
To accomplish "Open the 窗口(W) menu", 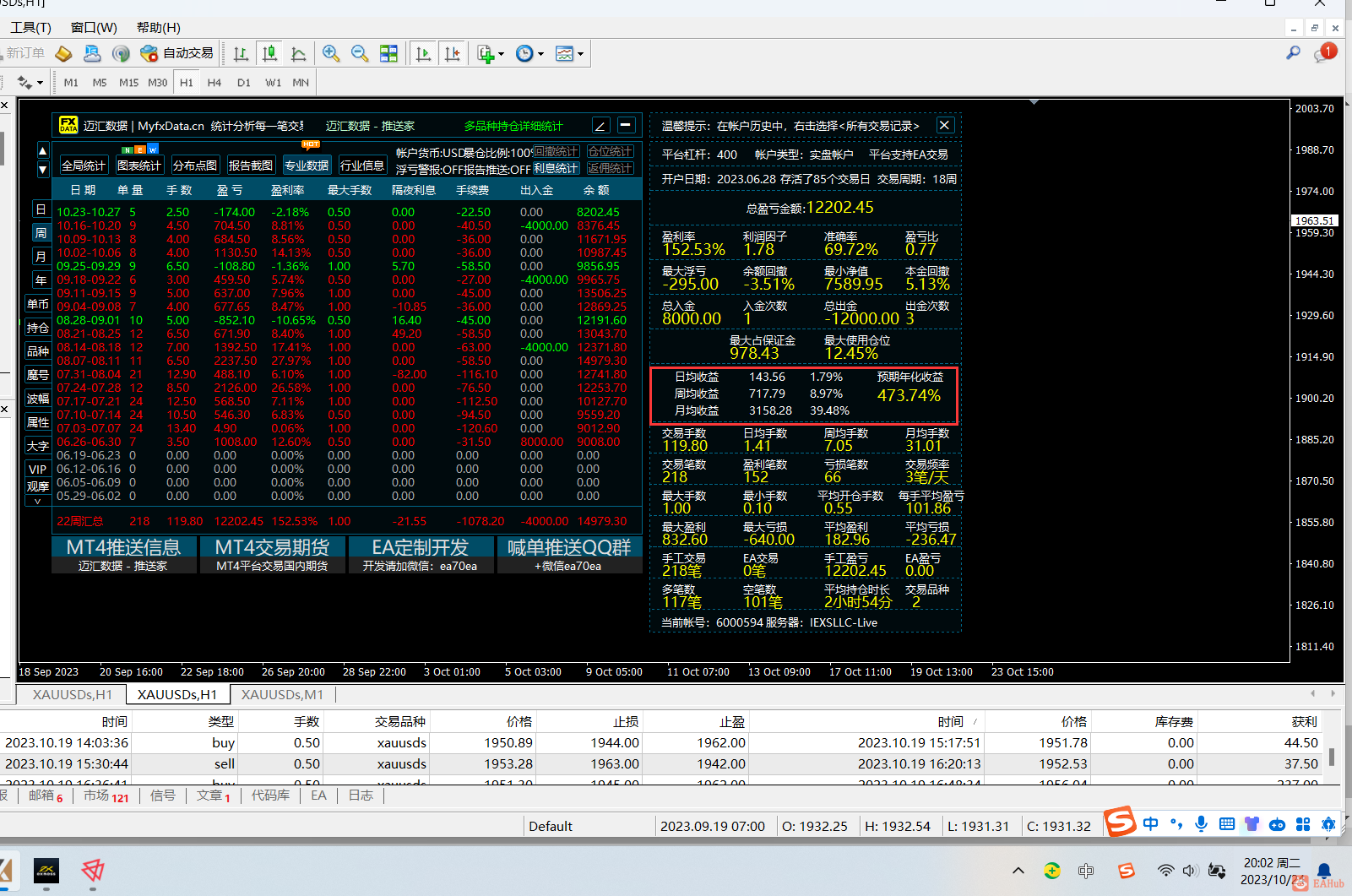I will [94, 27].
